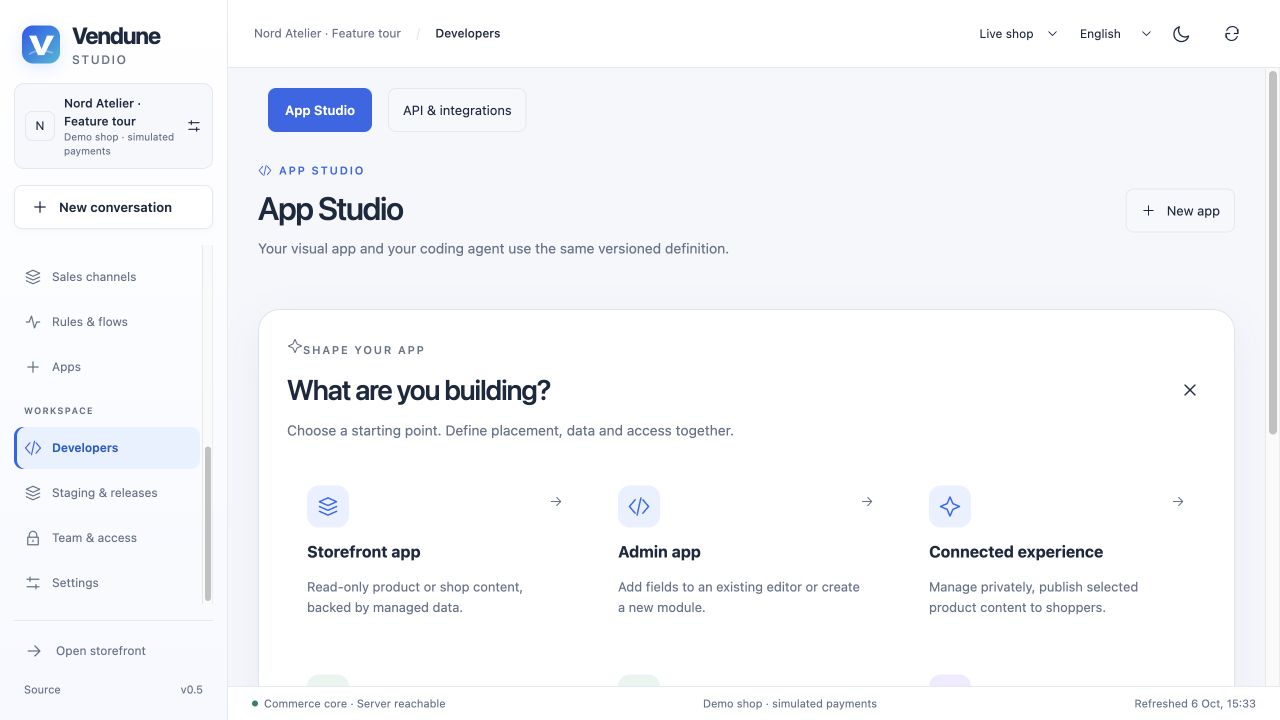1280x720 pixels.
Task: Click the v0.5 version label
Action: point(191,690)
